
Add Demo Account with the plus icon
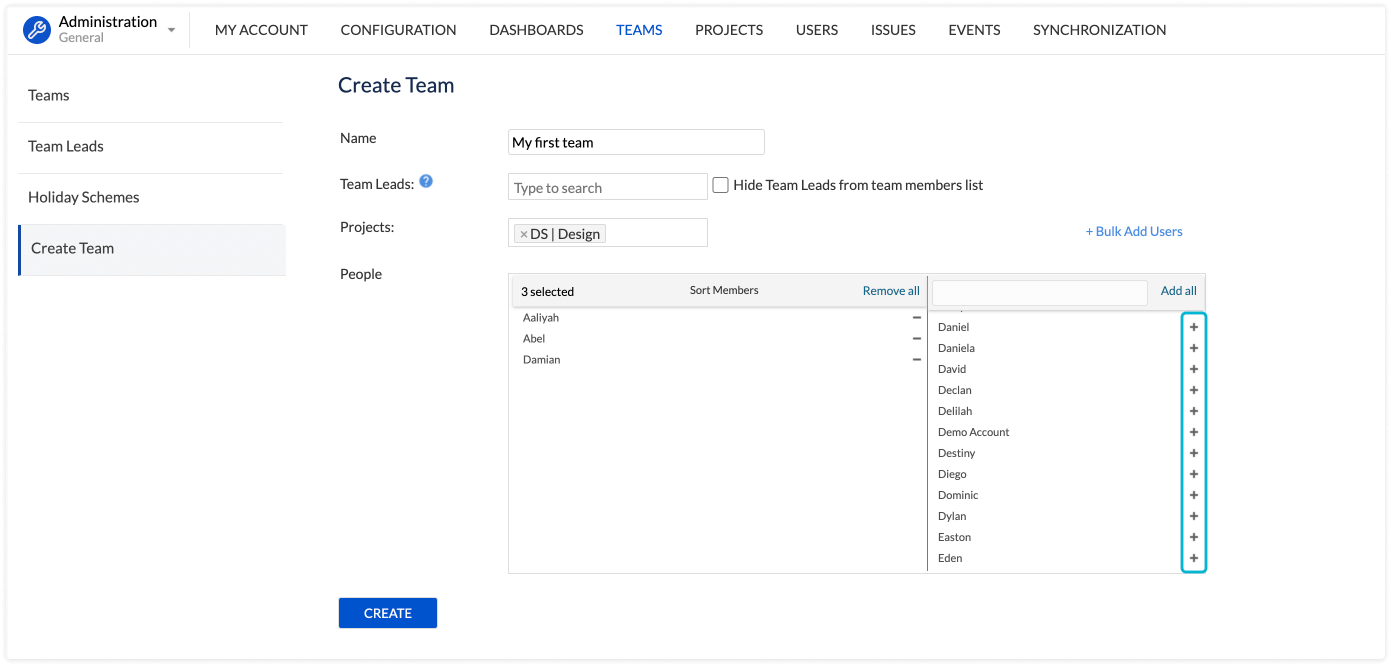(x=1193, y=432)
